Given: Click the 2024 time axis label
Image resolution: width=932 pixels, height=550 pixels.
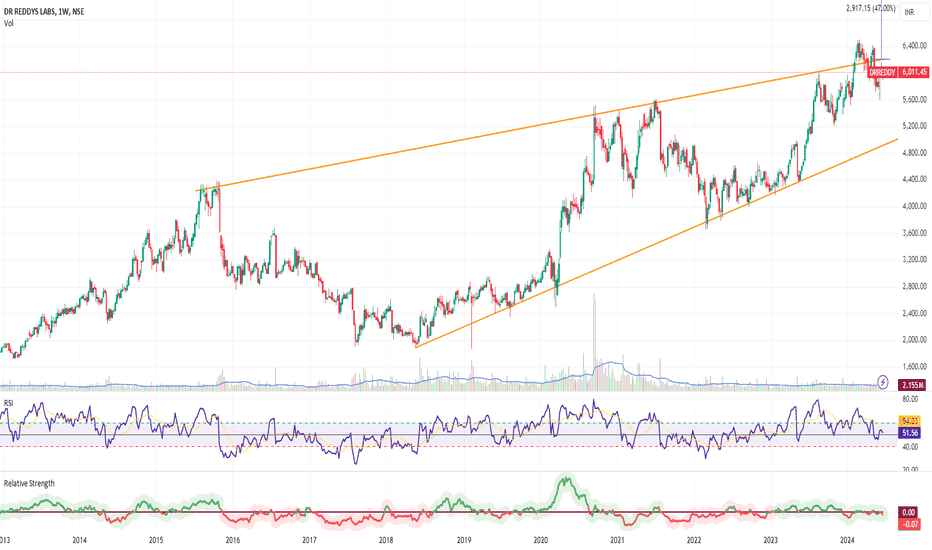Looking at the screenshot, I should click(x=847, y=540).
